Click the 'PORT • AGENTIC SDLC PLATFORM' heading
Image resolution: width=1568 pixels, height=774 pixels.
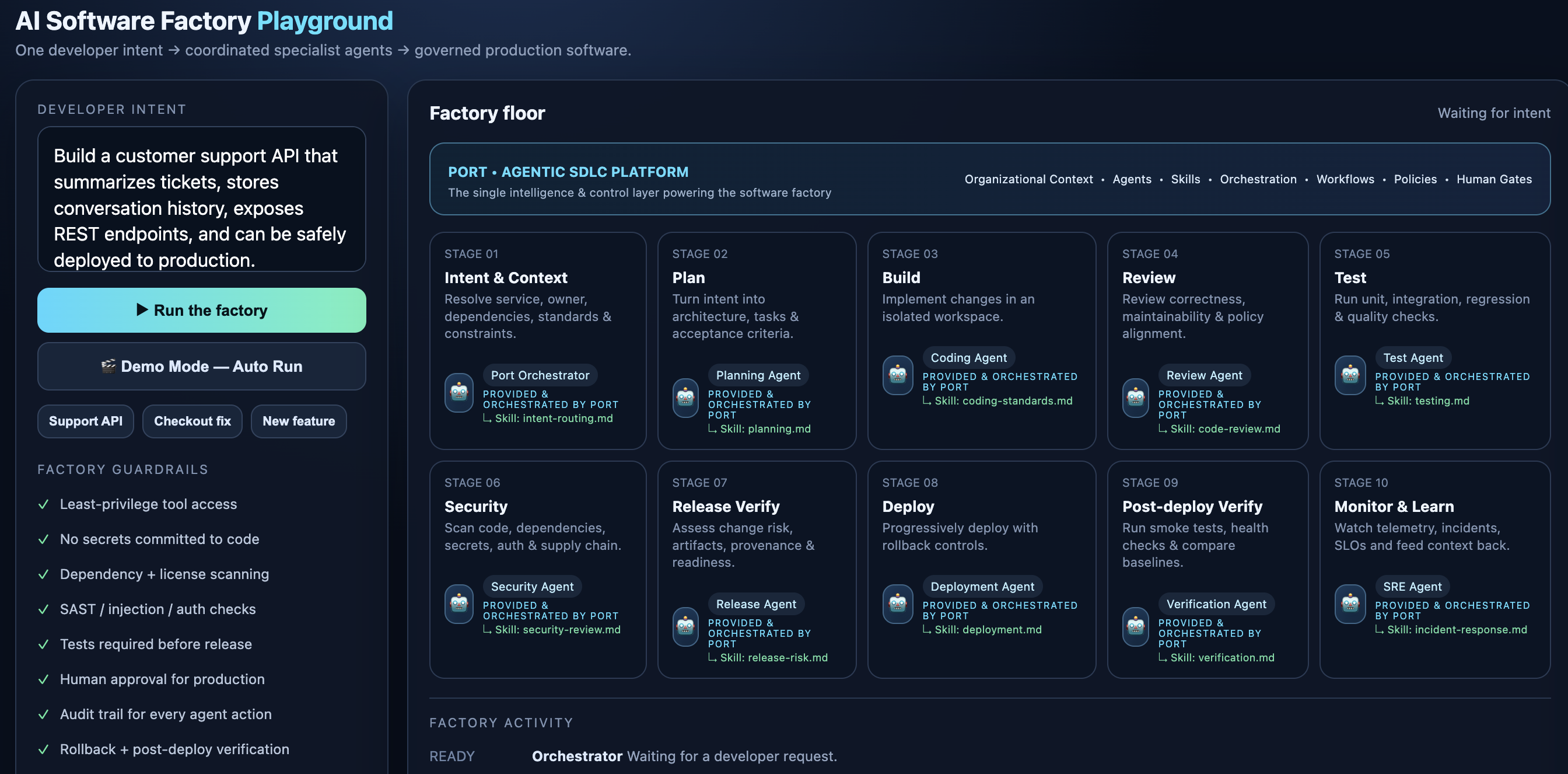(x=568, y=172)
